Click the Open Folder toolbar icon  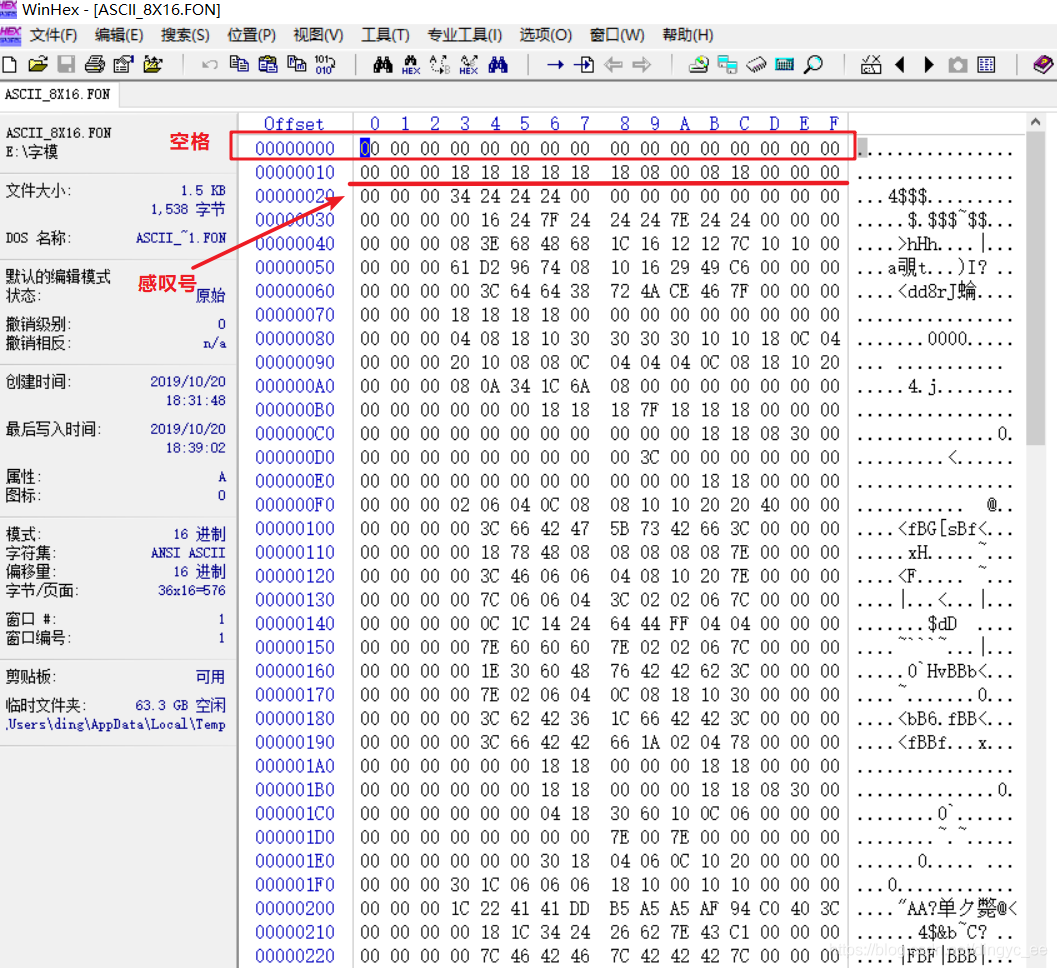pyautogui.click(x=153, y=65)
